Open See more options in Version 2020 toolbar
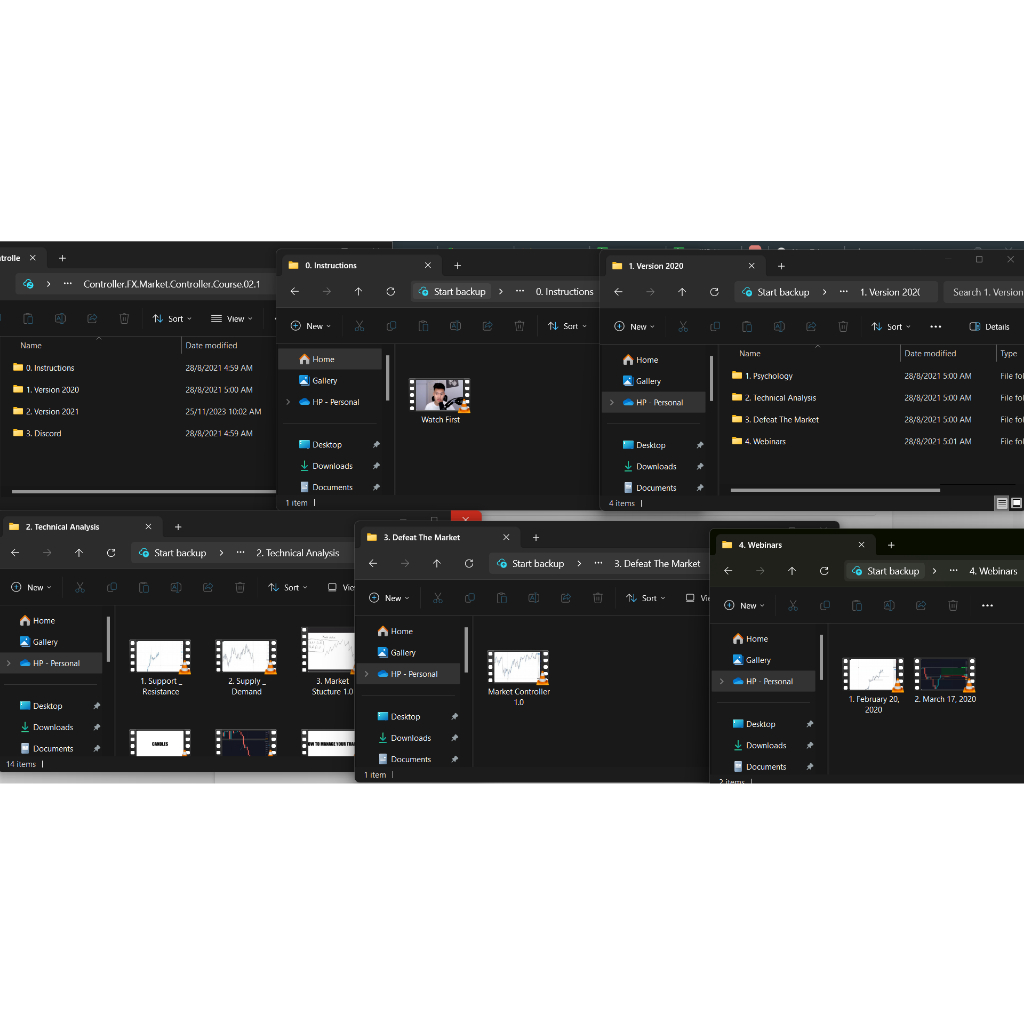The height and width of the screenshot is (1024, 1024). pyautogui.click(x=935, y=327)
